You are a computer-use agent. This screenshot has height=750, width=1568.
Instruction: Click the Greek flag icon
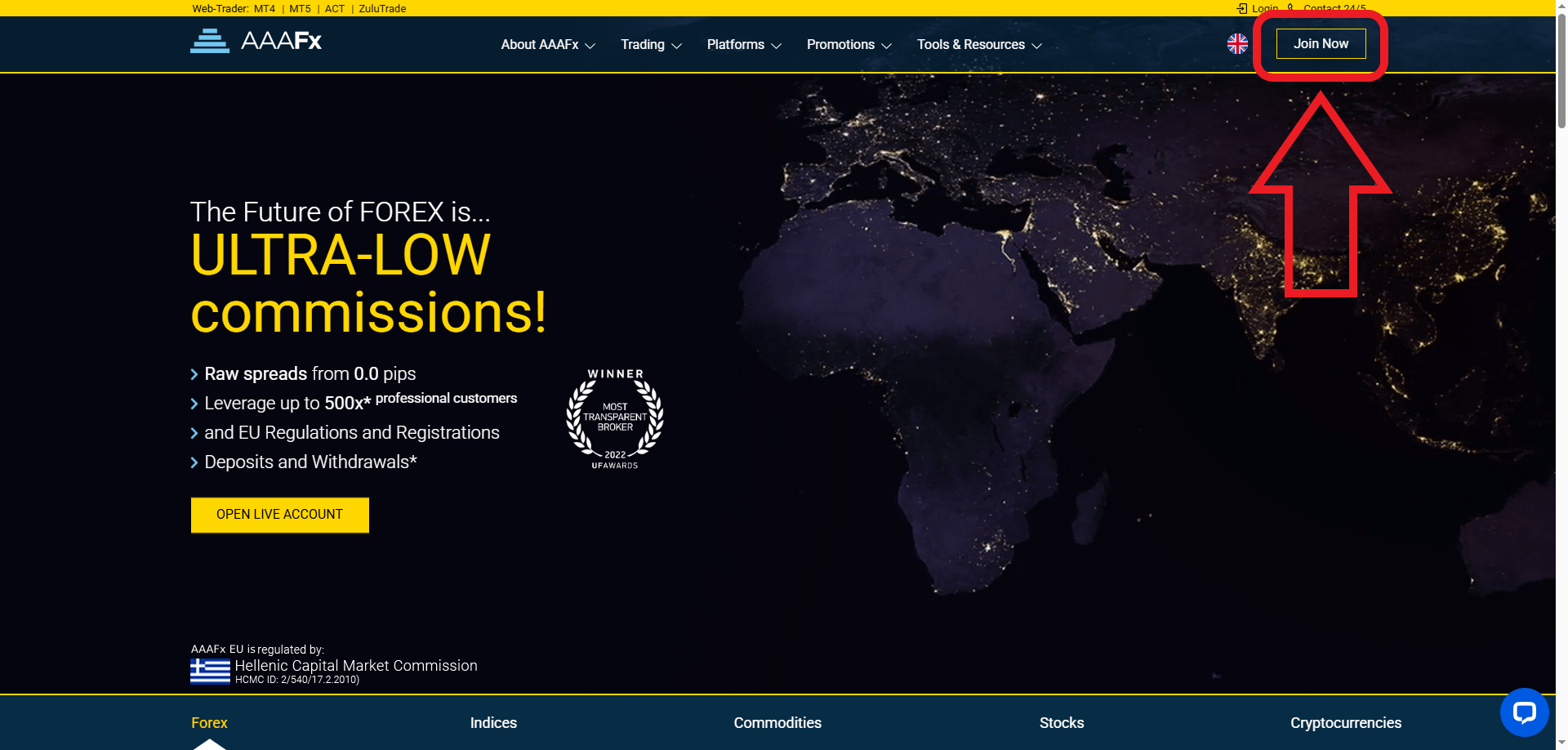210,671
